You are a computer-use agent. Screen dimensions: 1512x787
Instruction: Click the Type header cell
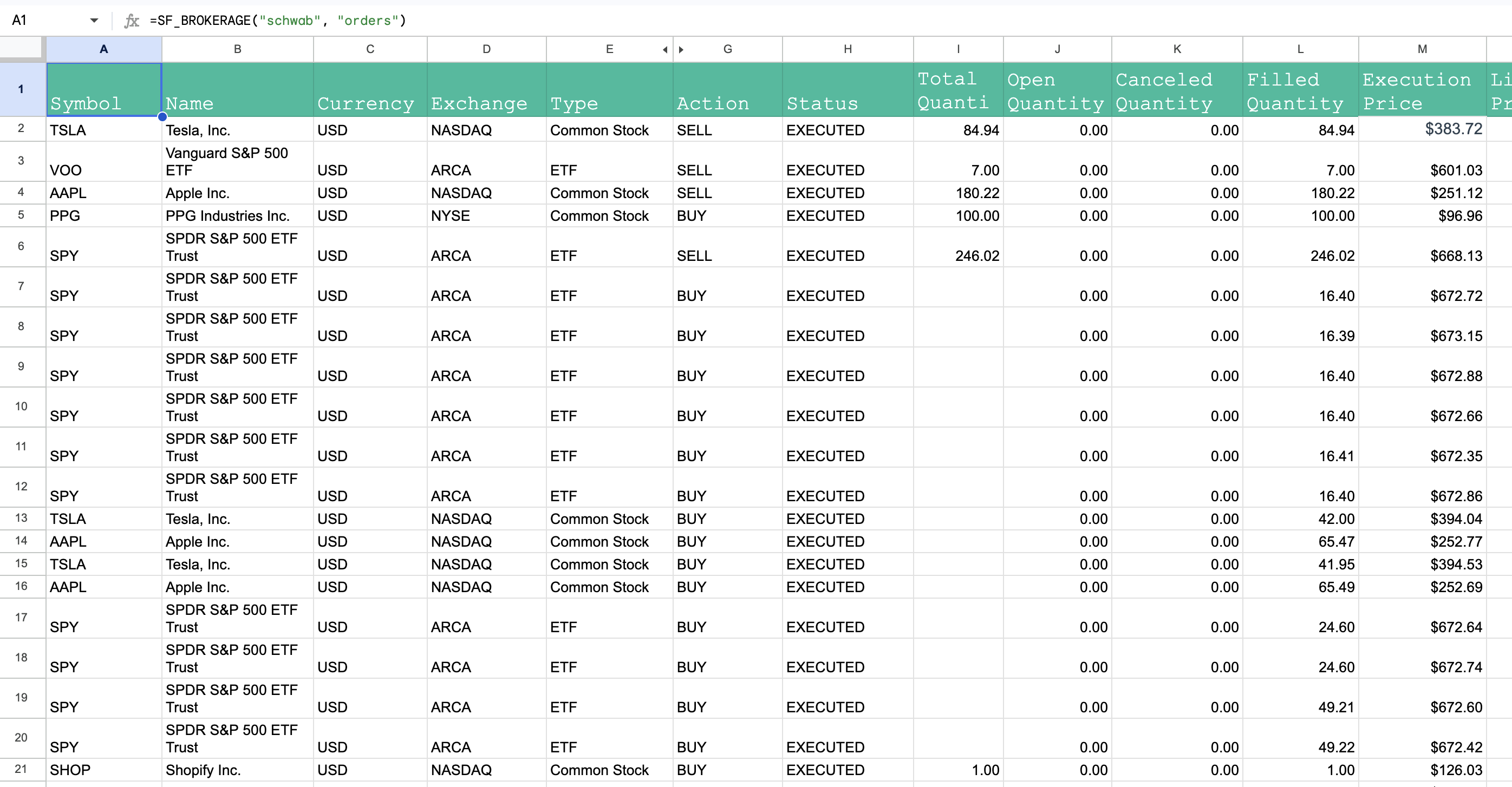pos(609,90)
